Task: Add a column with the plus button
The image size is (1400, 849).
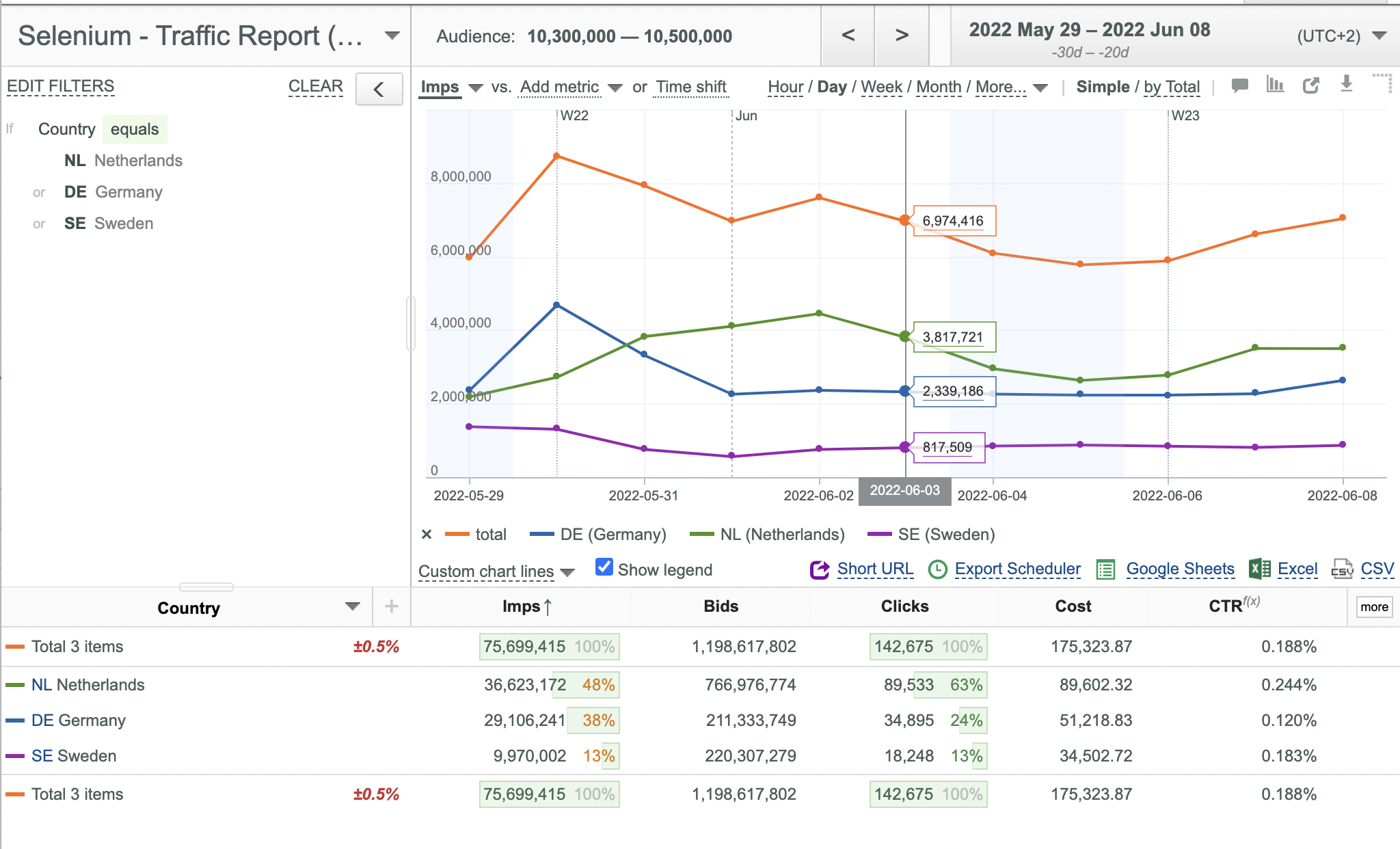Action: 391,606
